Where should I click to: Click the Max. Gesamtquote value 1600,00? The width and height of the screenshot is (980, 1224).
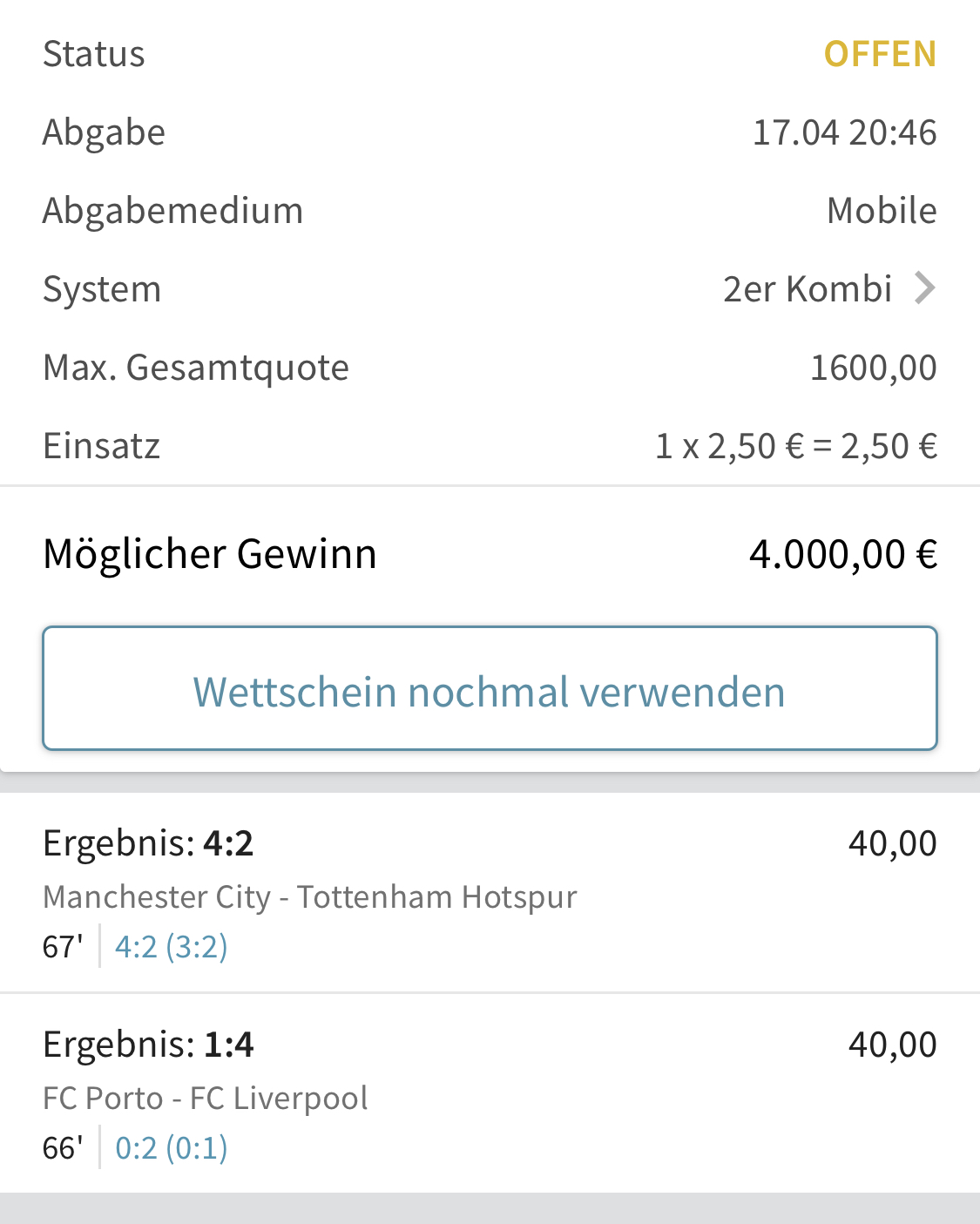point(873,368)
